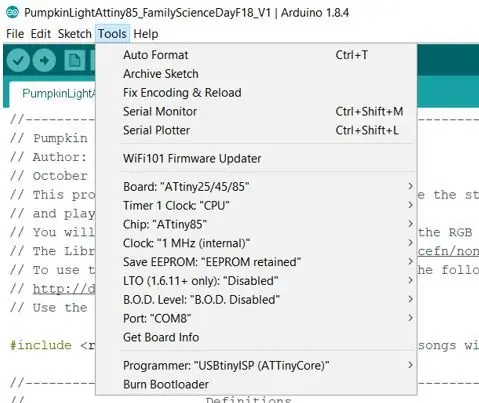Open the Help menu
The height and width of the screenshot is (403, 479).
click(x=146, y=34)
